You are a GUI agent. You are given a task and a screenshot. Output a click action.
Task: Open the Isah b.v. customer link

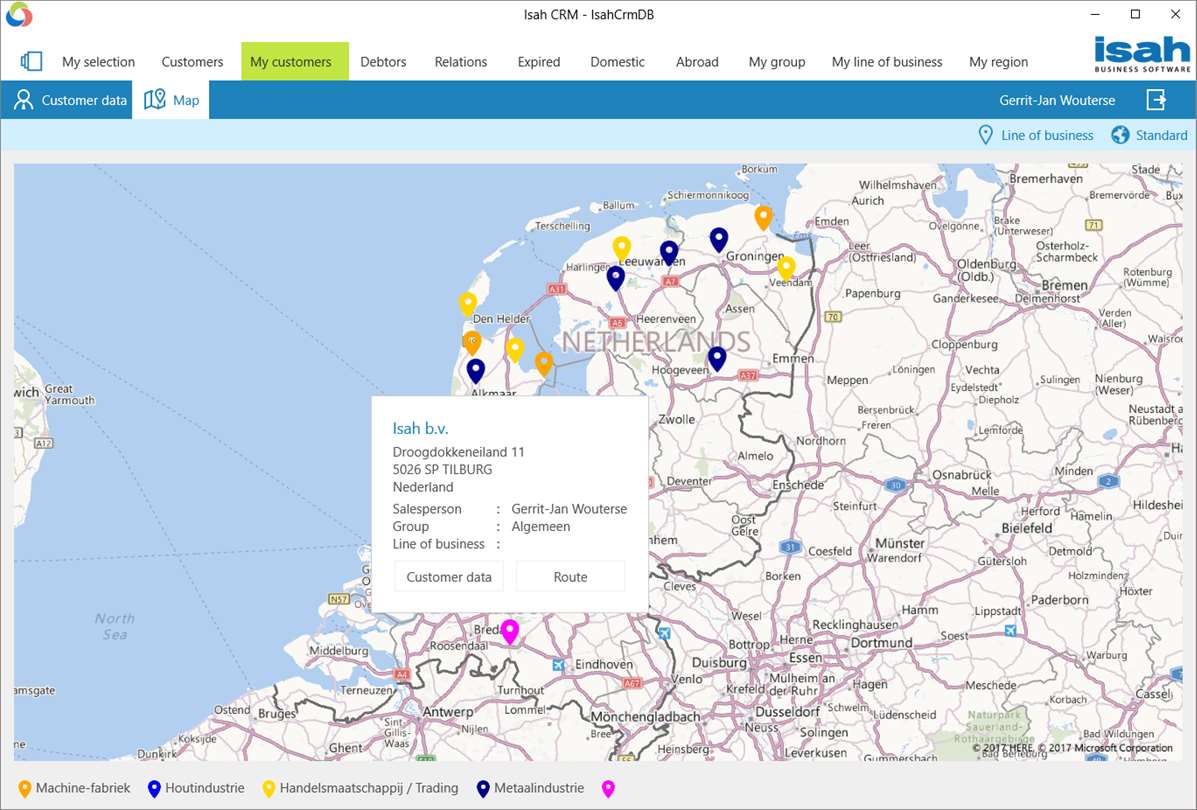(x=420, y=428)
